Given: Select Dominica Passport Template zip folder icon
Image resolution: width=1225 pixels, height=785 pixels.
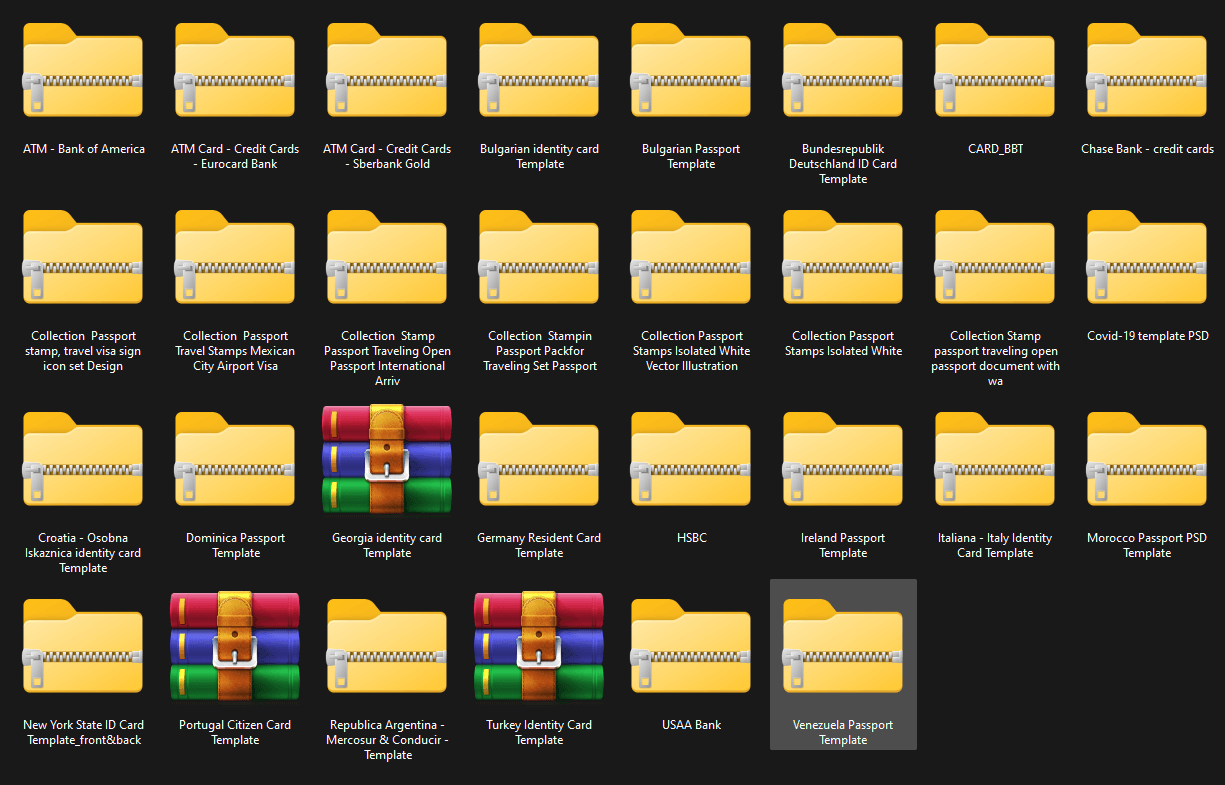Looking at the screenshot, I should (x=235, y=459).
